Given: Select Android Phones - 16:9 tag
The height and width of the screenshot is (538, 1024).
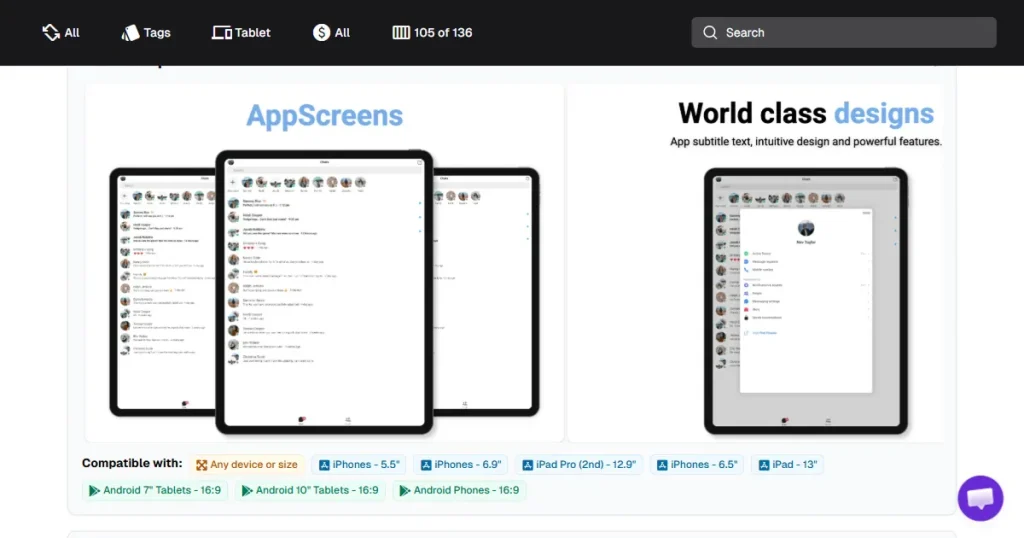Looking at the screenshot, I should [459, 490].
